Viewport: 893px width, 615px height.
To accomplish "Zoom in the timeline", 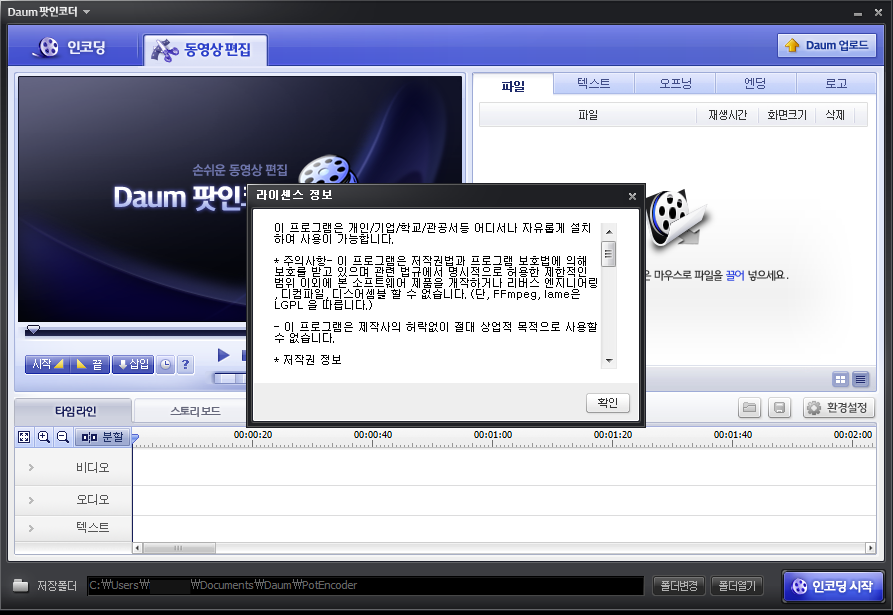I will click(x=43, y=437).
